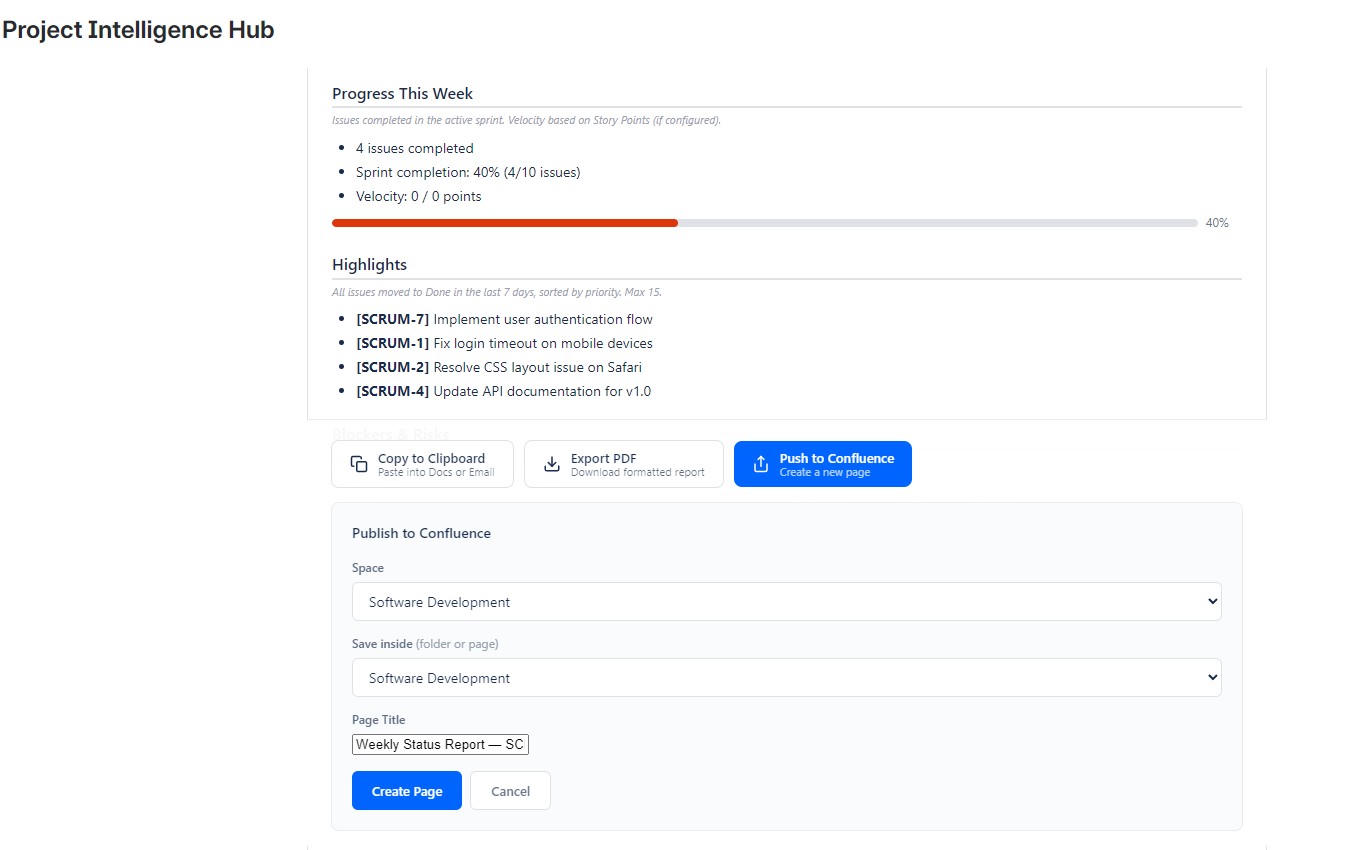Click the clipboard copy icon
Image resolution: width=1369 pixels, height=850 pixels.
pos(359,464)
